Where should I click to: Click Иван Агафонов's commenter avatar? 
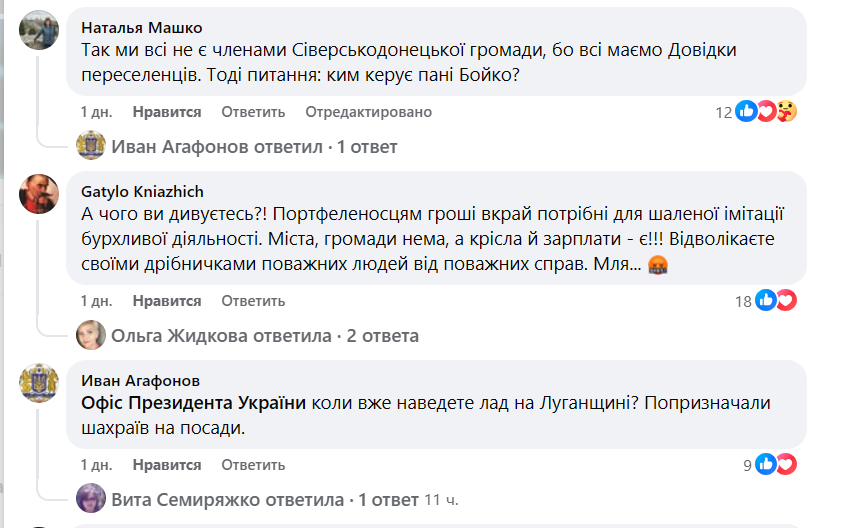[x=39, y=384]
